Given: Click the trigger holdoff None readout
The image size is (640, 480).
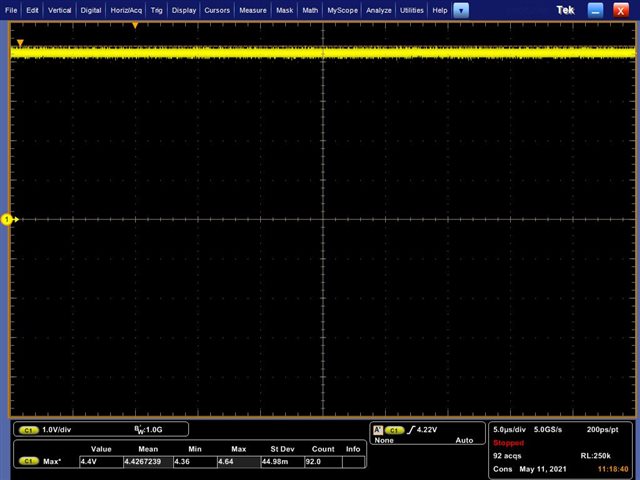Looking at the screenshot, I should (x=384, y=440).
